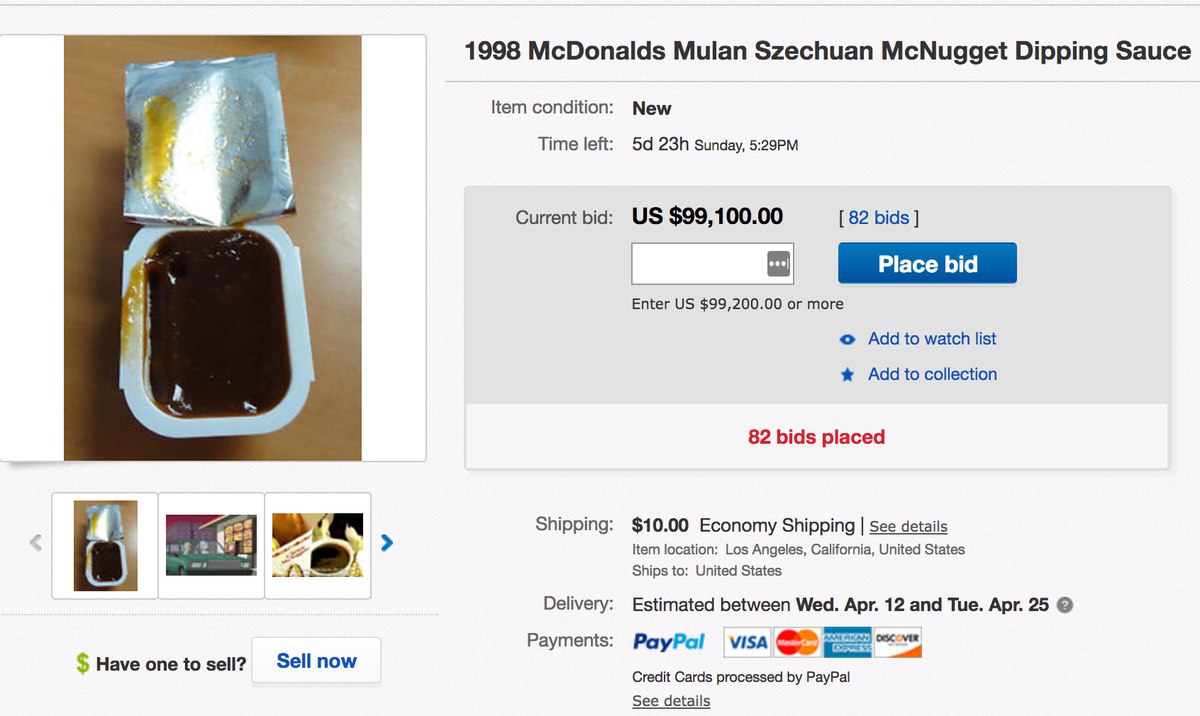
Task: Select the cartoon drive-thru thumbnail
Action: pos(211,546)
